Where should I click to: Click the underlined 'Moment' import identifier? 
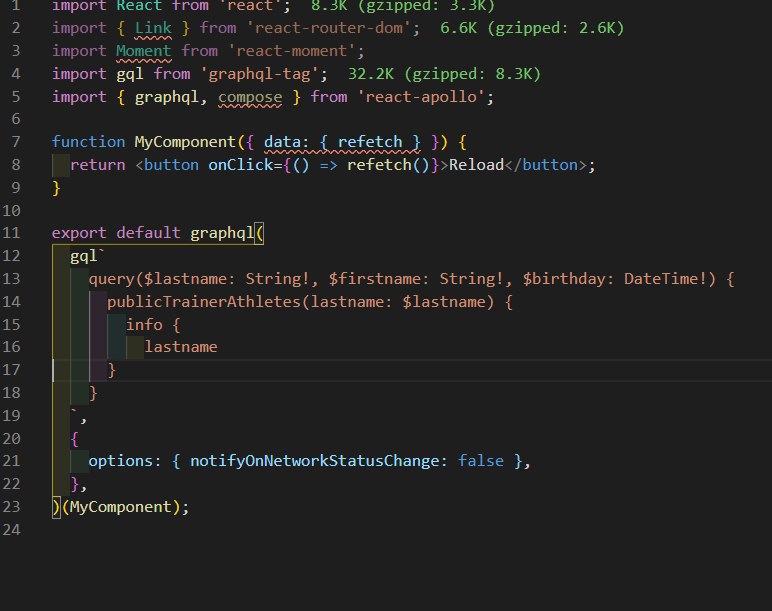[x=144, y=51]
